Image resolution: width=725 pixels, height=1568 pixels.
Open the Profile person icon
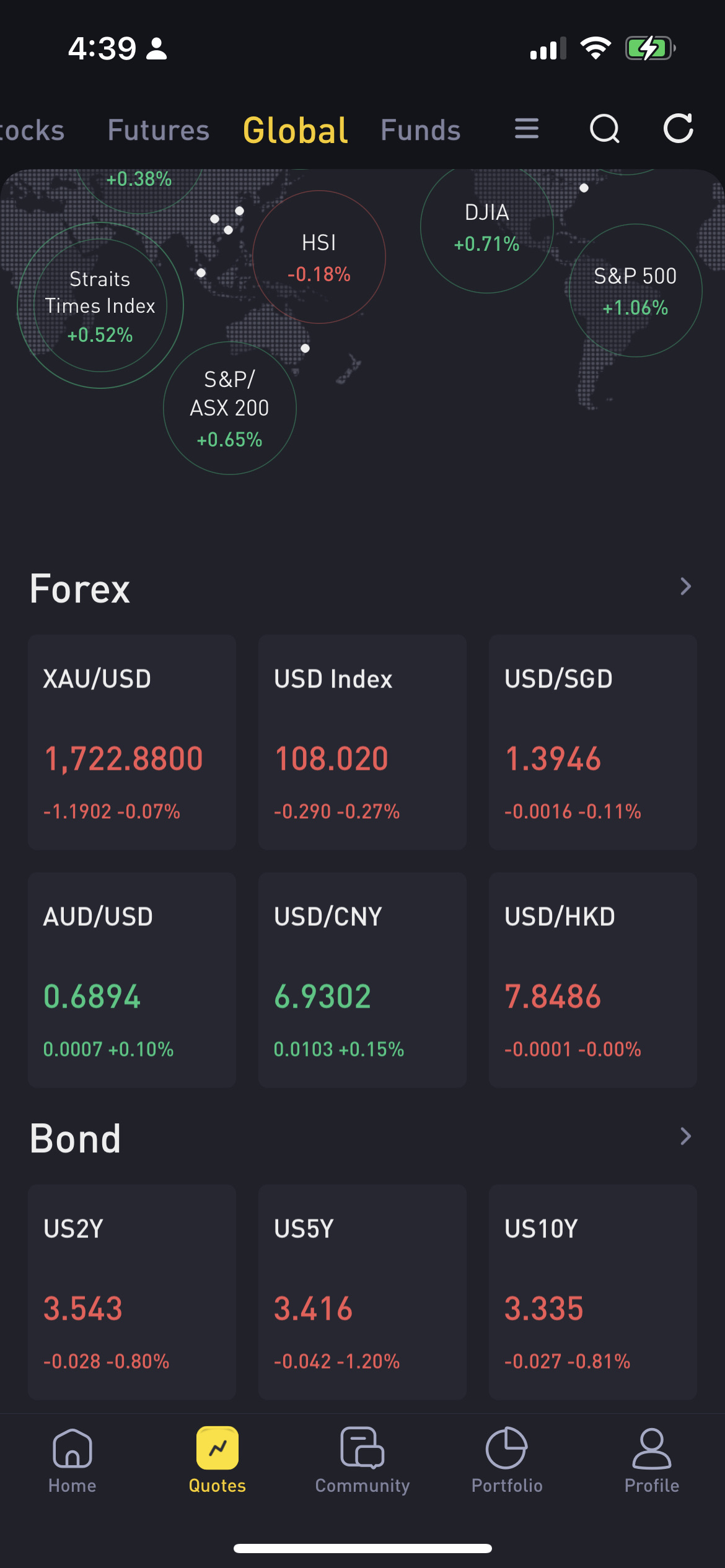[x=652, y=1448]
